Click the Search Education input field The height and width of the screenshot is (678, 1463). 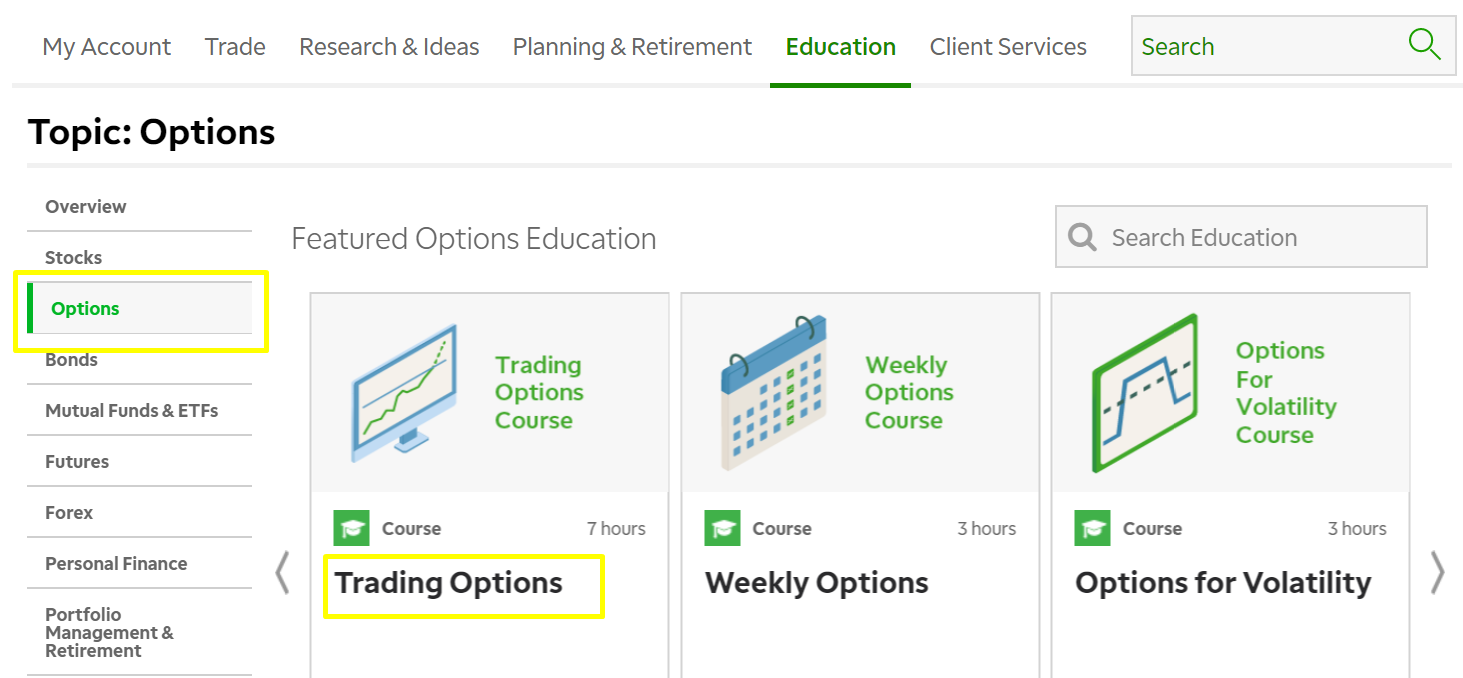1241,237
